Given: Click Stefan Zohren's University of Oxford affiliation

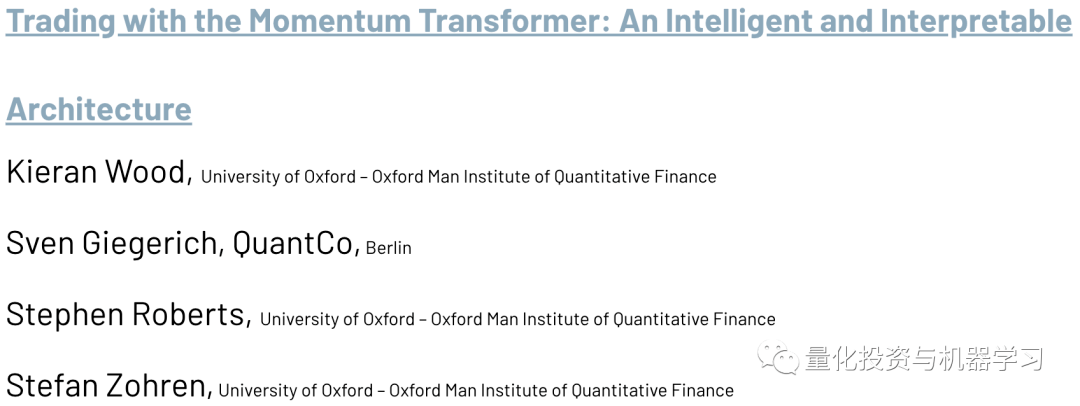Looking at the screenshot, I should (x=296, y=391).
